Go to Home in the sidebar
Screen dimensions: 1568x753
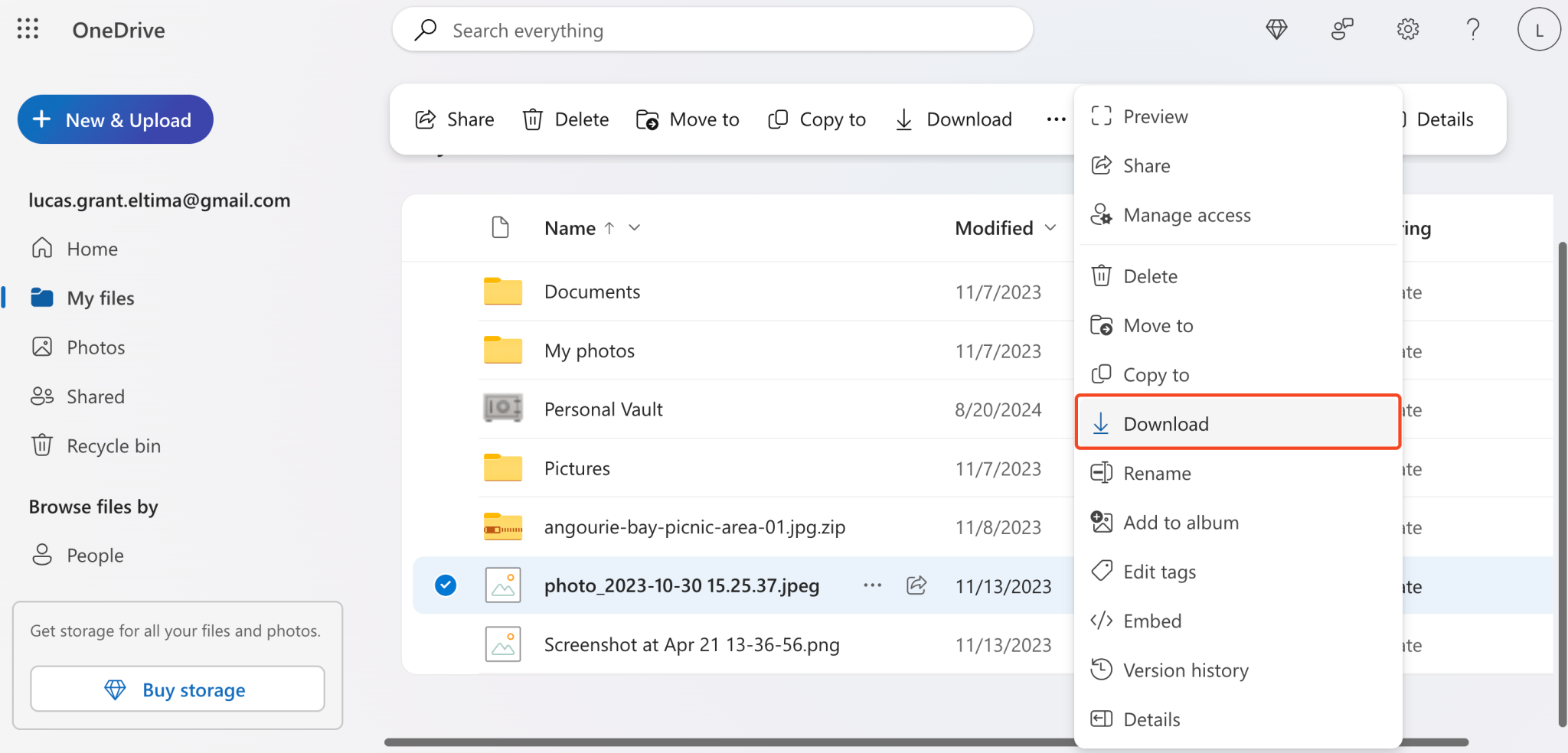pos(75,249)
